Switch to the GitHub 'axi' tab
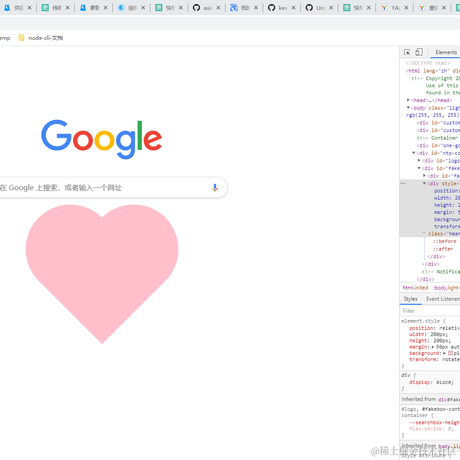This screenshot has width=460, height=460. [203, 8]
